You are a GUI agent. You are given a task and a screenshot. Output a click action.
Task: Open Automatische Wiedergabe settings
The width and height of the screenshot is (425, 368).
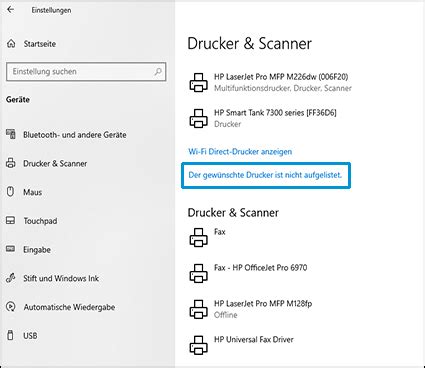[69, 307]
